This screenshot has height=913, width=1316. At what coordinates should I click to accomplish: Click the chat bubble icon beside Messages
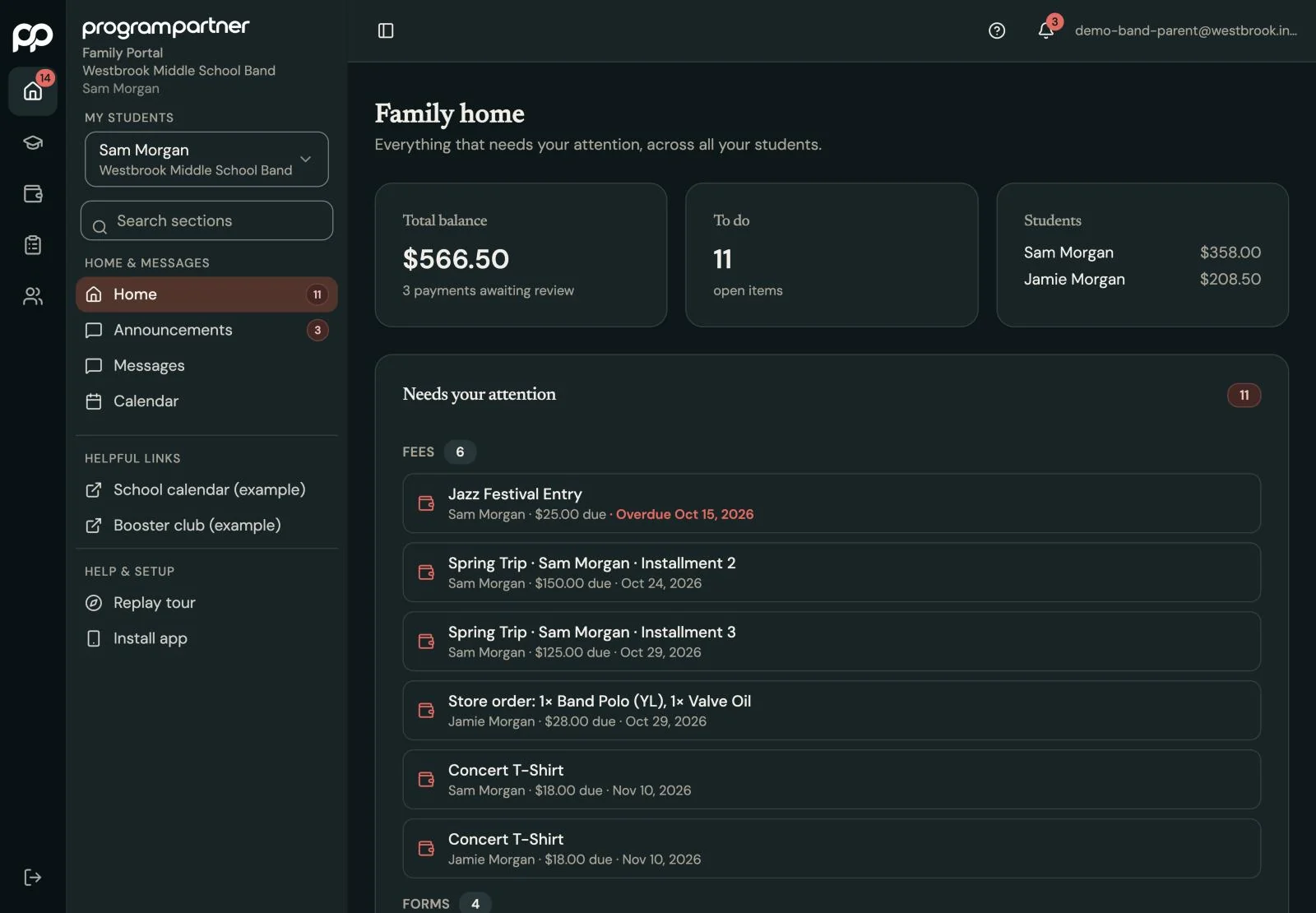[94, 366]
